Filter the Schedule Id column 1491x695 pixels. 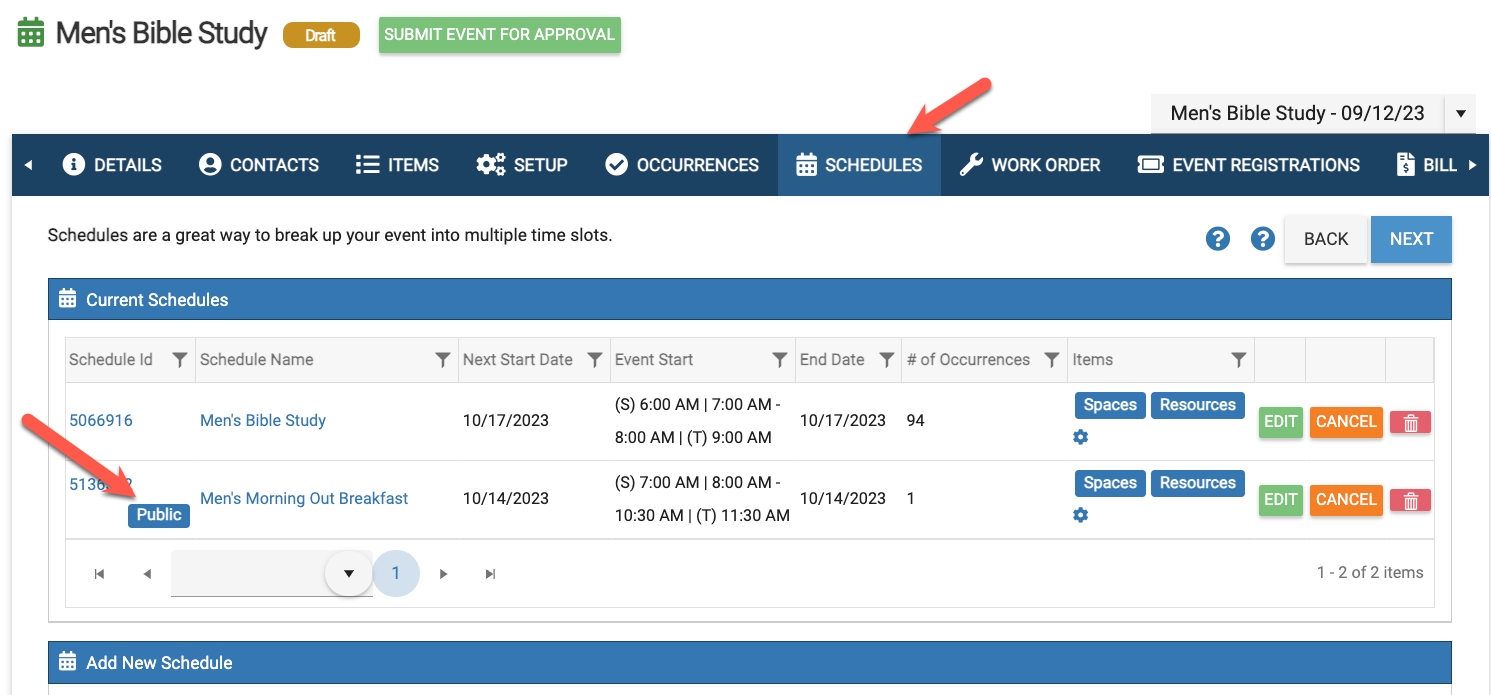point(179,360)
